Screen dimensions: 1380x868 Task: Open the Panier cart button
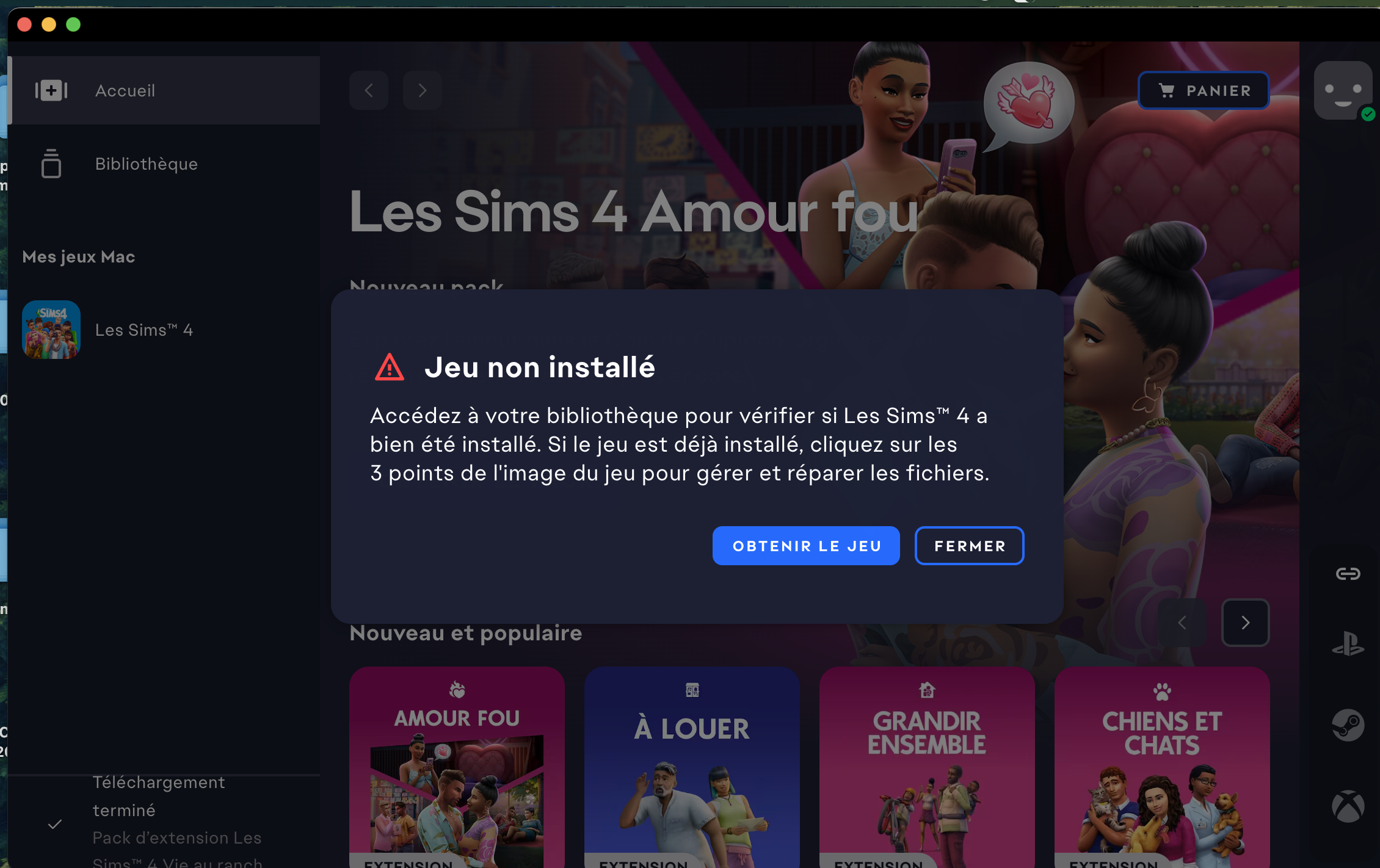[1204, 90]
